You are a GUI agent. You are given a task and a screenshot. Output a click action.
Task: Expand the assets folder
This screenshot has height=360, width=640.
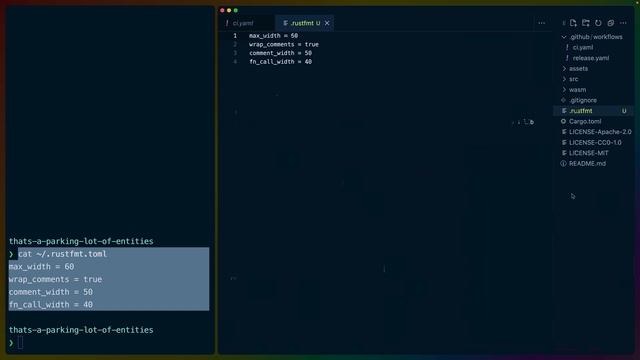click(x=578, y=69)
